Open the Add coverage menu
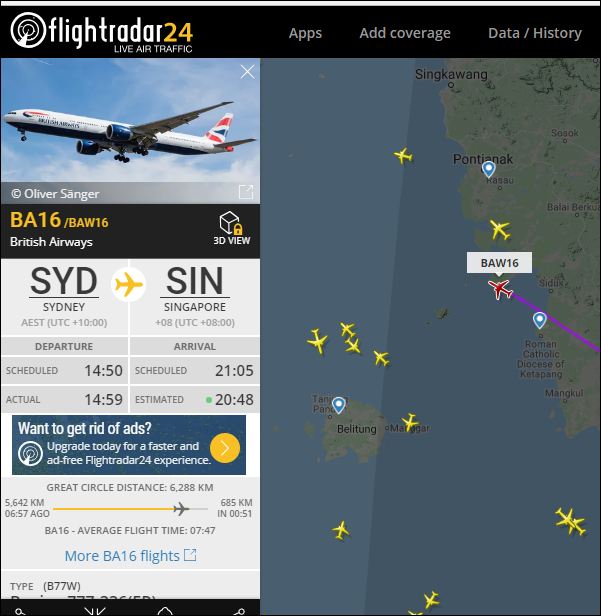This screenshot has width=601, height=616. [405, 33]
